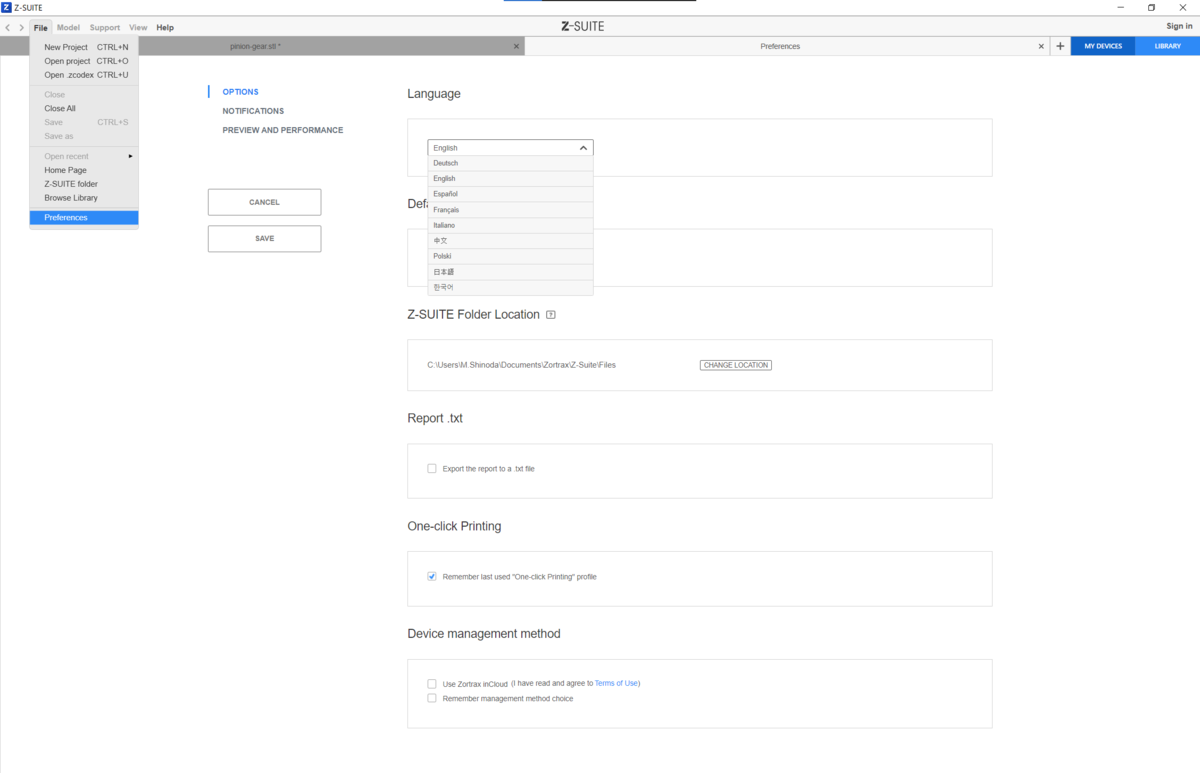Tick Remember management method choice
This screenshot has height=773, width=1200.
point(432,698)
